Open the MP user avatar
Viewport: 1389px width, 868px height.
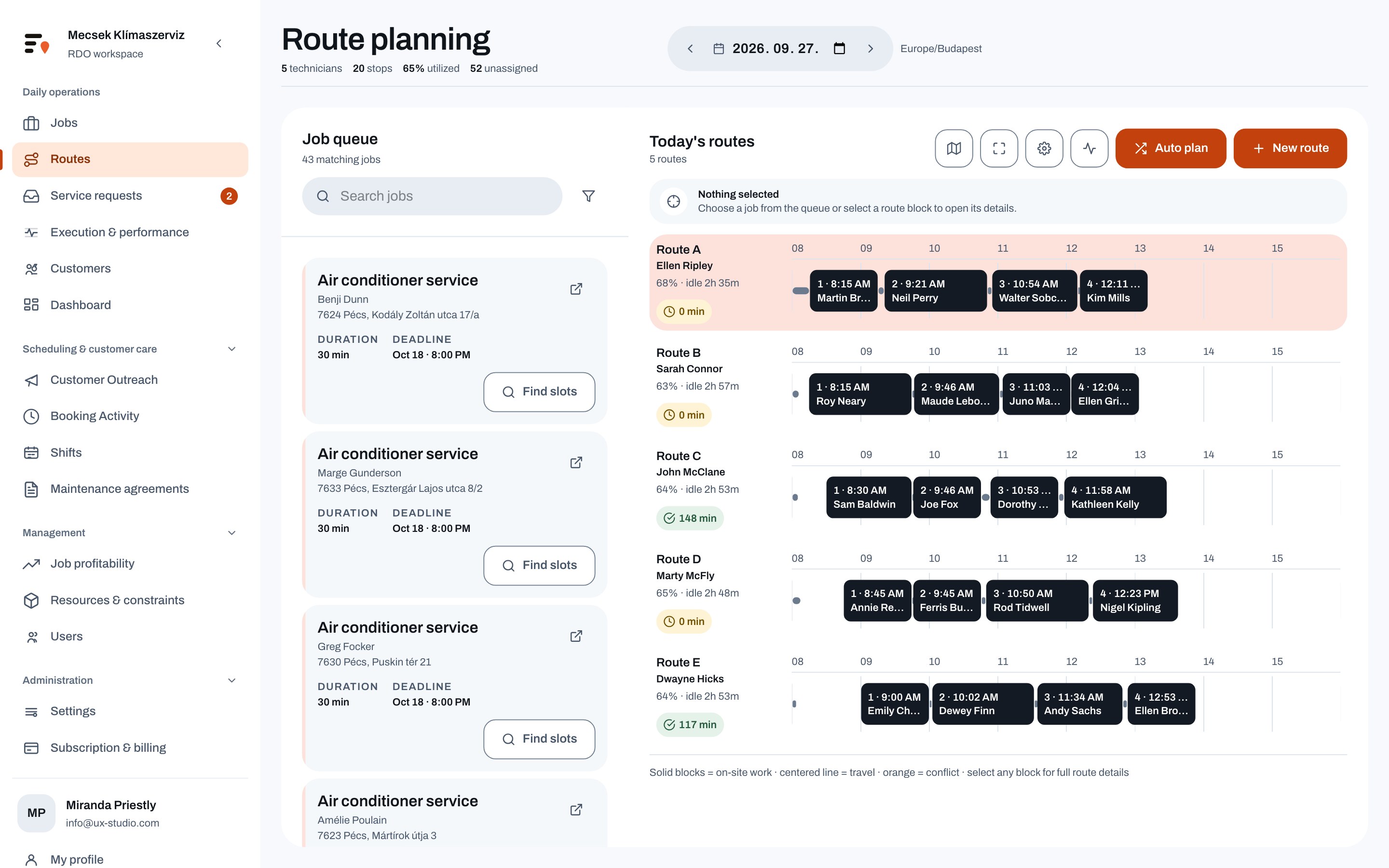tap(36, 813)
